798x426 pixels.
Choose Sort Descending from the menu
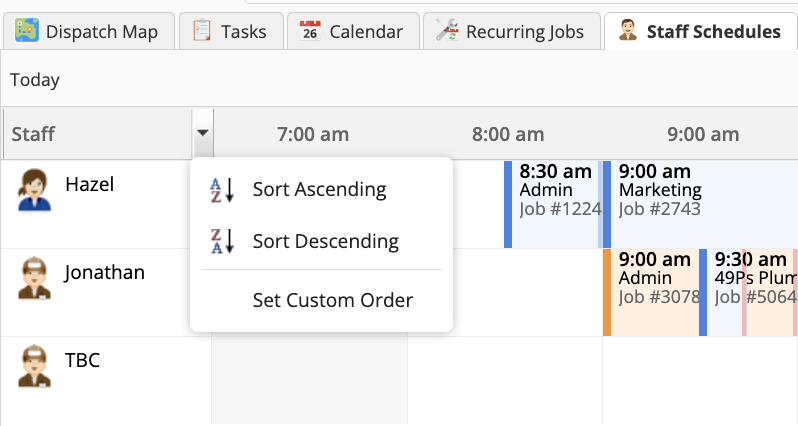[325, 242]
